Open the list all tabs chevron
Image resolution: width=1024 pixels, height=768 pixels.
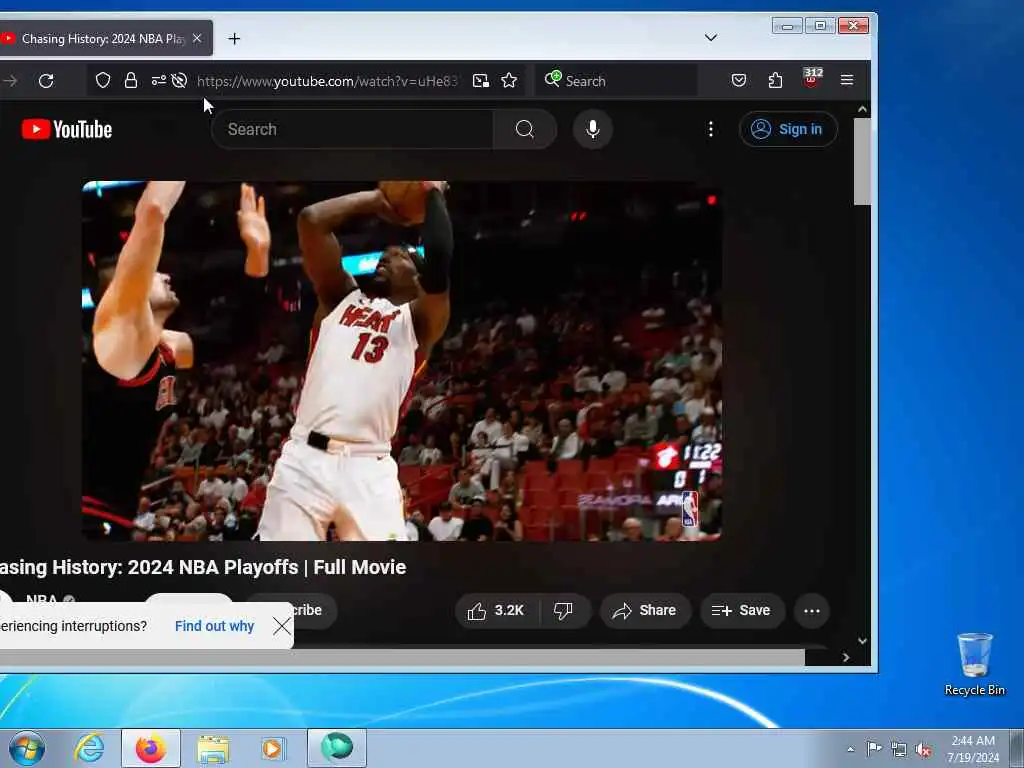tap(711, 38)
